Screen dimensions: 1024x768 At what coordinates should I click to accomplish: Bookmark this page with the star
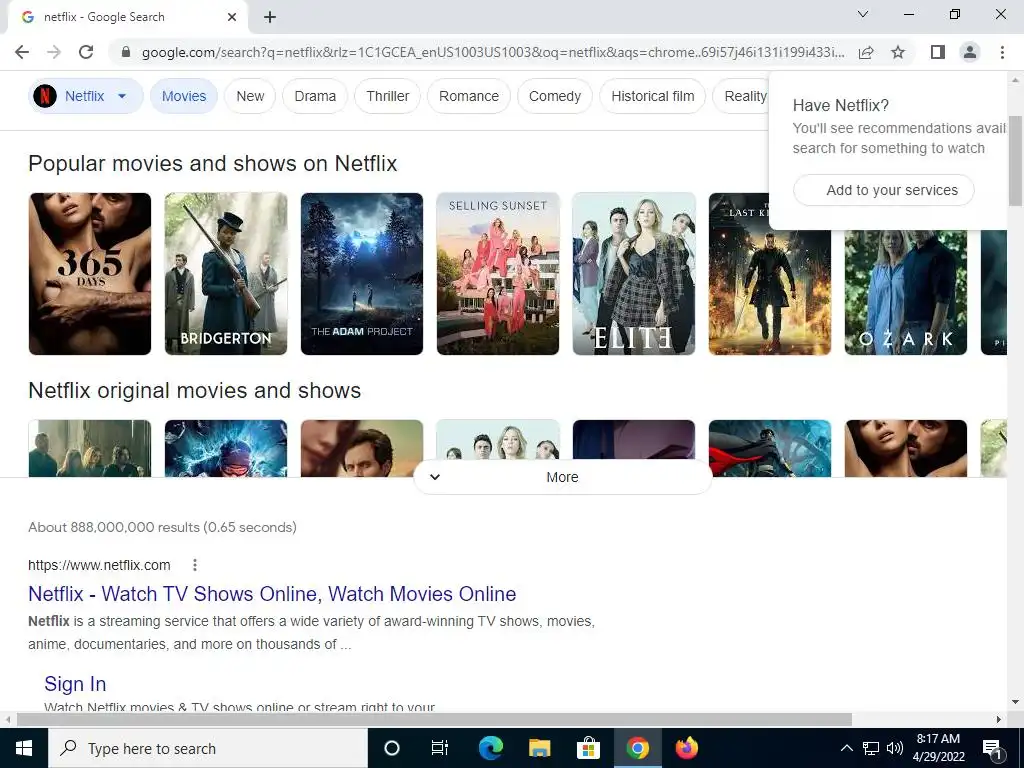point(898,52)
